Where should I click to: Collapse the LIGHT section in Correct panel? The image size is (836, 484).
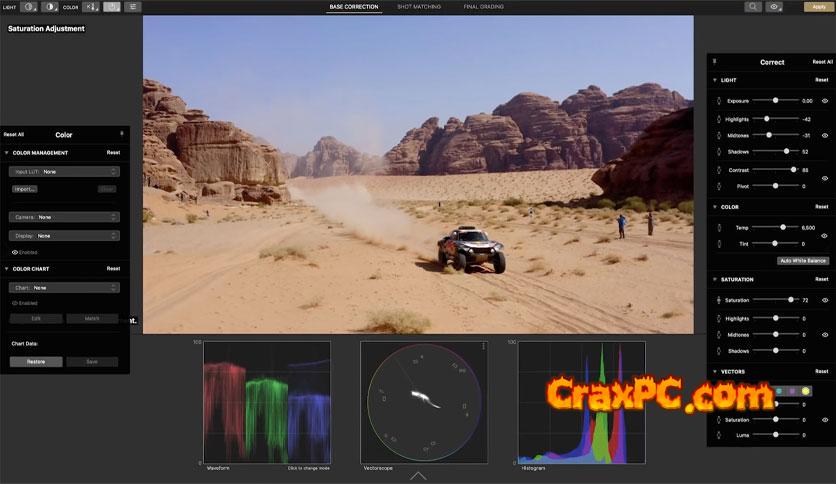point(715,80)
